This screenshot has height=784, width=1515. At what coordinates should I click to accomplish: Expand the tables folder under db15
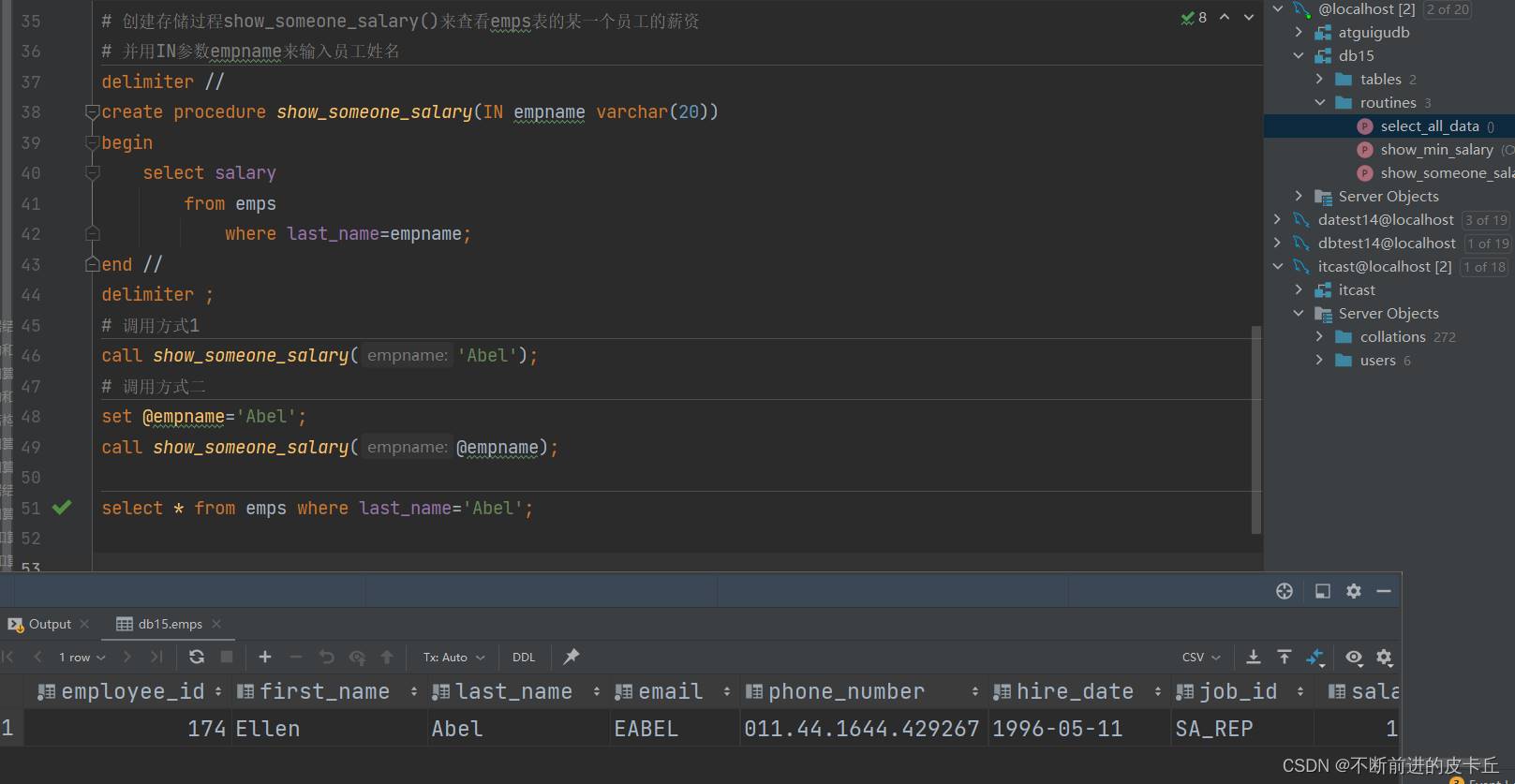1319,80
